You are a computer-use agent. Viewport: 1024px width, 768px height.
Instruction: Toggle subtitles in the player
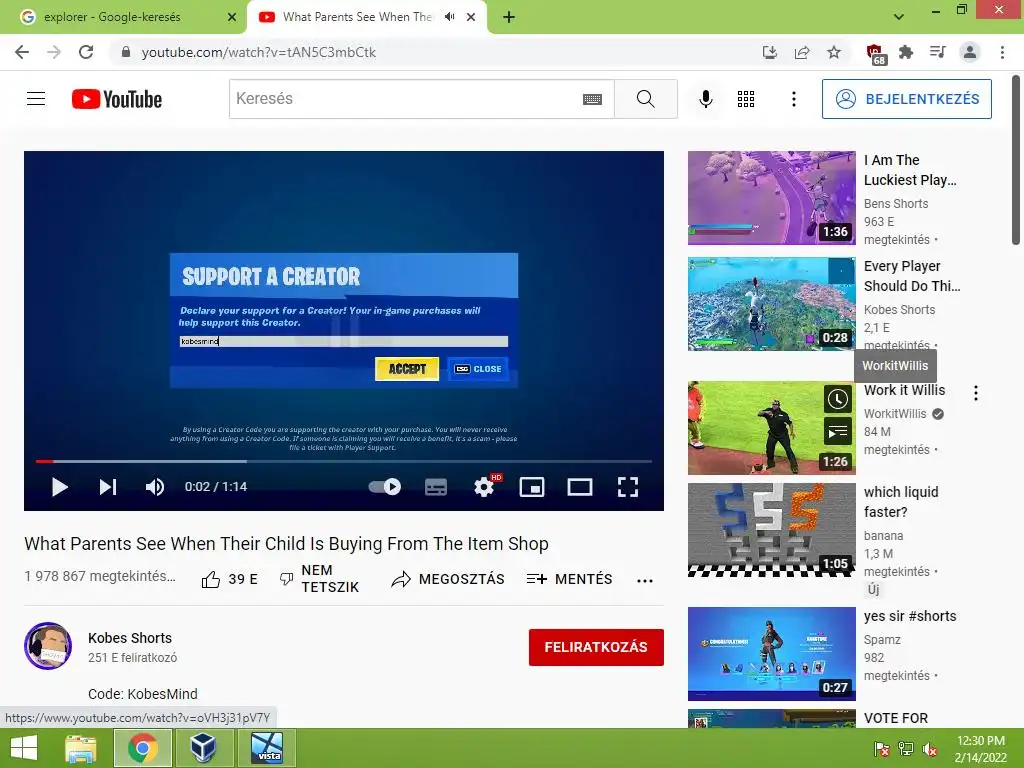click(x=436, y=487)
